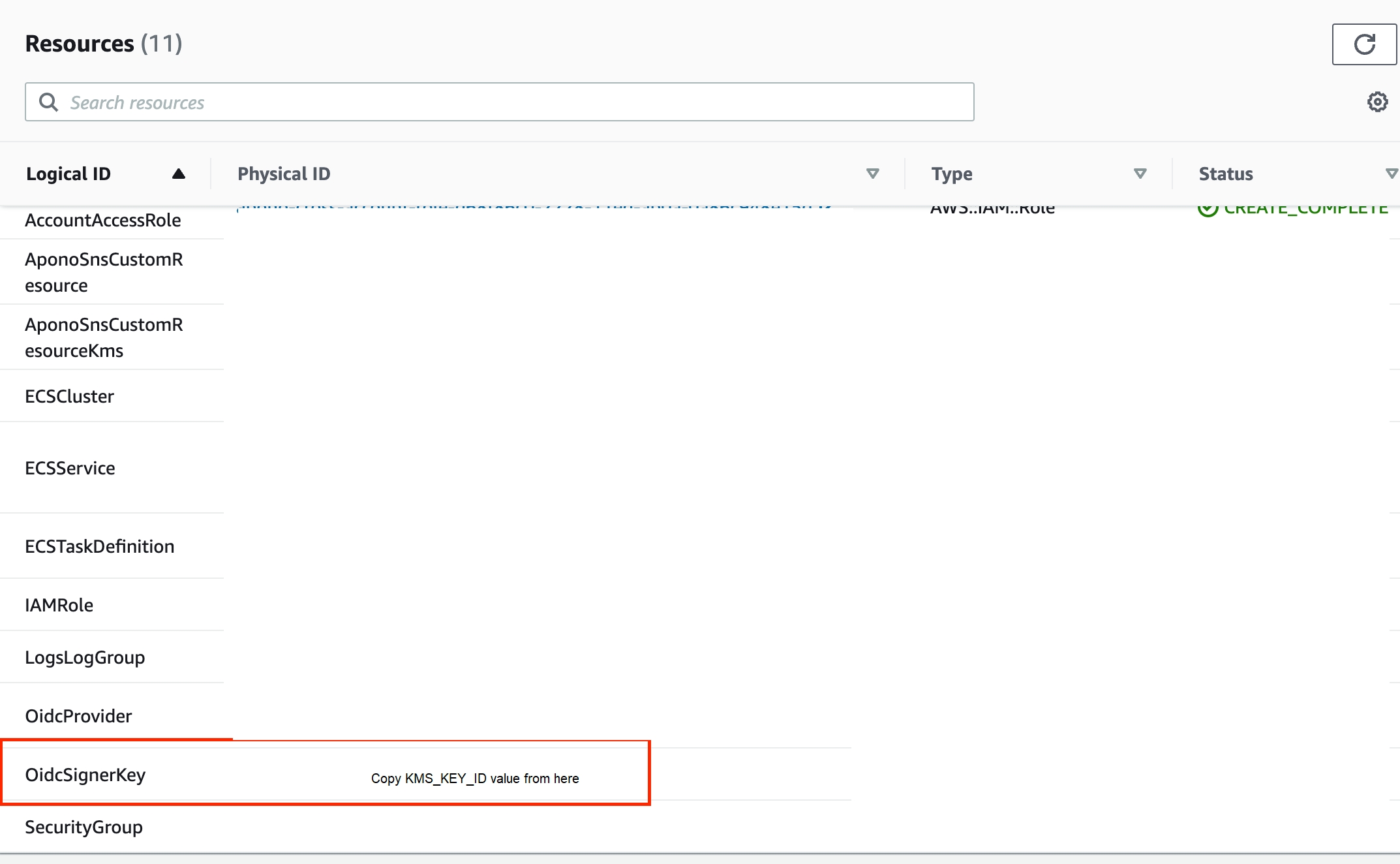Viewport: 1400px width, 864px height.
Task: Open the Status column filter dropdown
Action: pos(1391,174)
